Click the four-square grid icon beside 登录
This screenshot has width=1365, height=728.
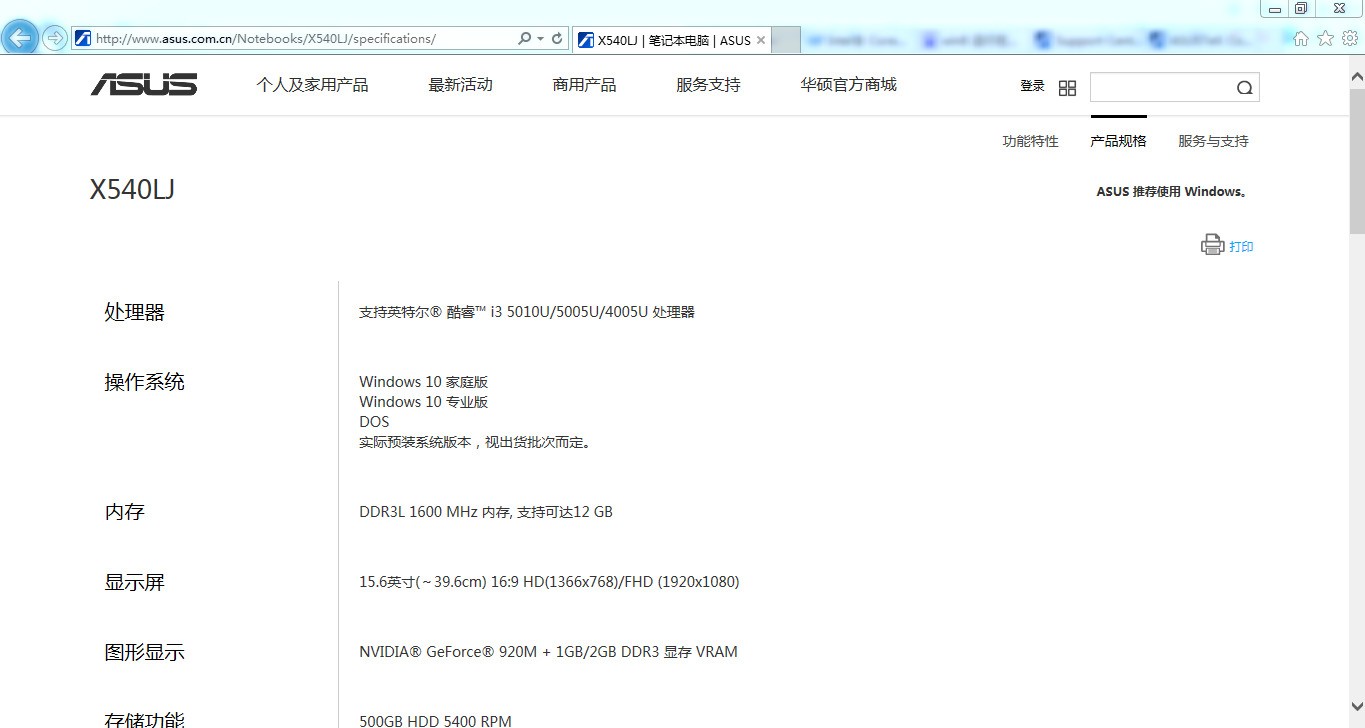pos(1067,88)
